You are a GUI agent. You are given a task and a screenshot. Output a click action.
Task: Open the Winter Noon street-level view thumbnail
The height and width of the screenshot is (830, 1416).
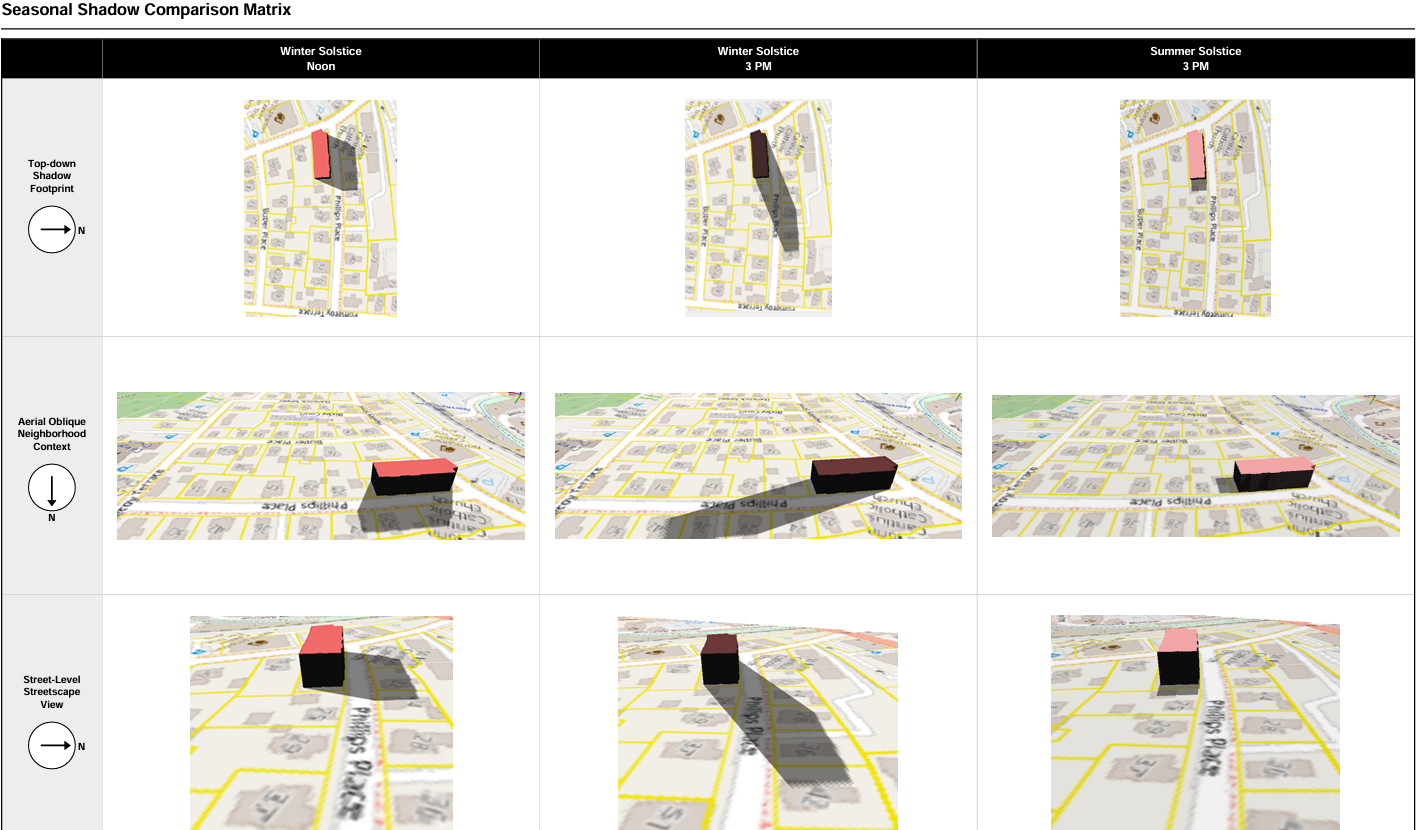point(321,722)
